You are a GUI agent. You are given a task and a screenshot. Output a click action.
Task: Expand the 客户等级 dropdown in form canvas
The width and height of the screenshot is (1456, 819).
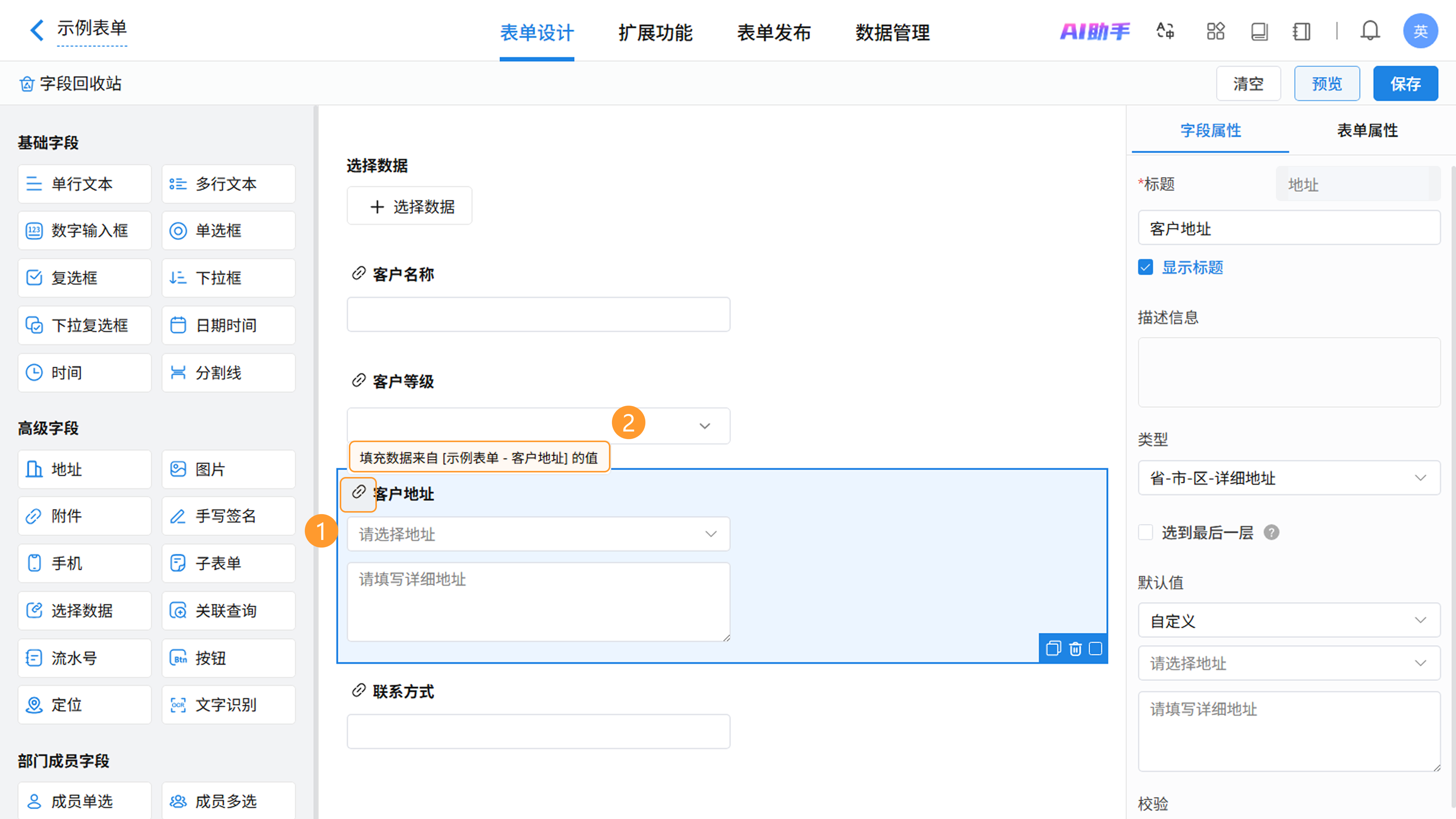[704, 426]
